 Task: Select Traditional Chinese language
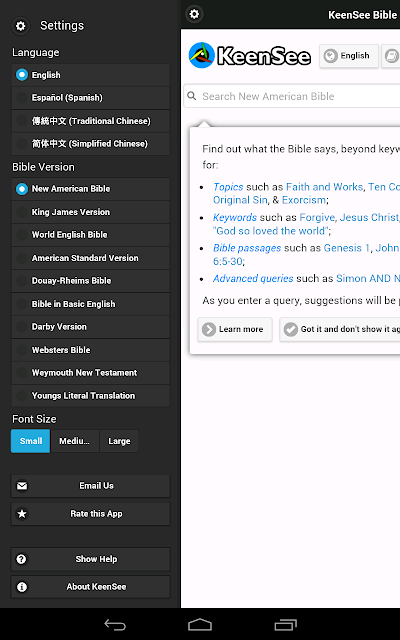tap(90, 121)
